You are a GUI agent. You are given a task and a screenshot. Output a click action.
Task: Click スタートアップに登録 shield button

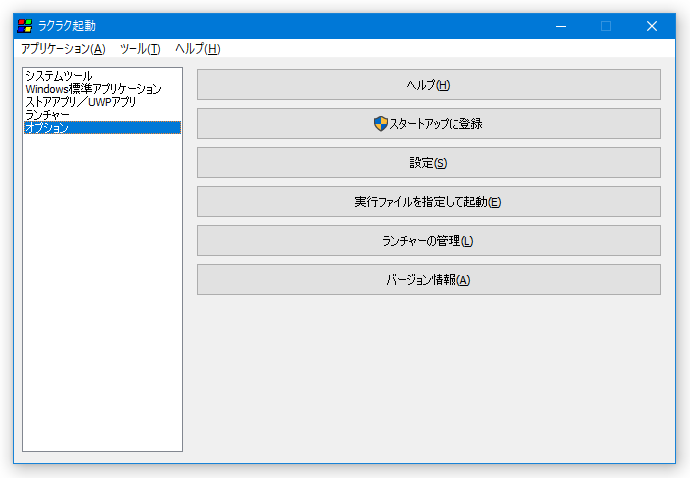coord(429,124)
